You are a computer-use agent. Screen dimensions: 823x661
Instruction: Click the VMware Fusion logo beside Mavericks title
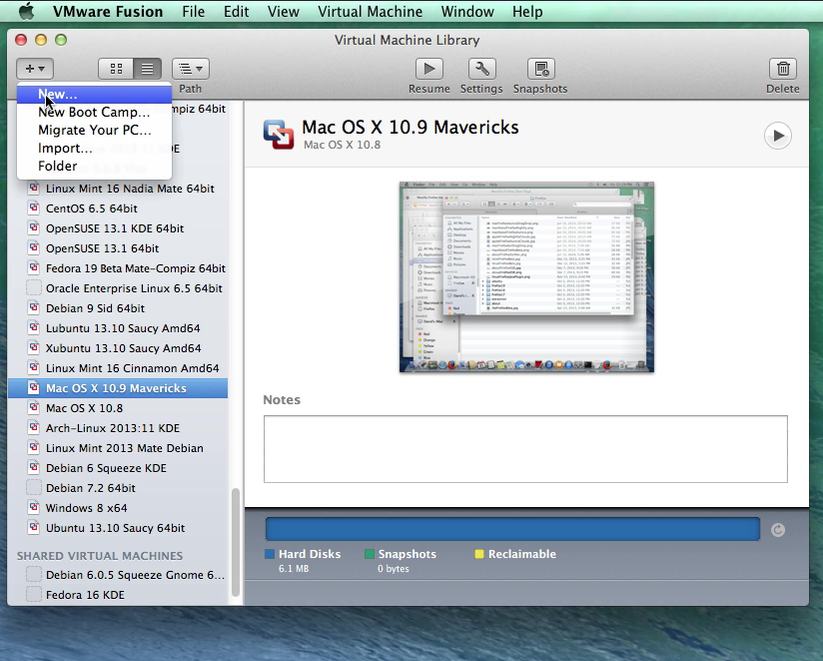click(278, 134)
